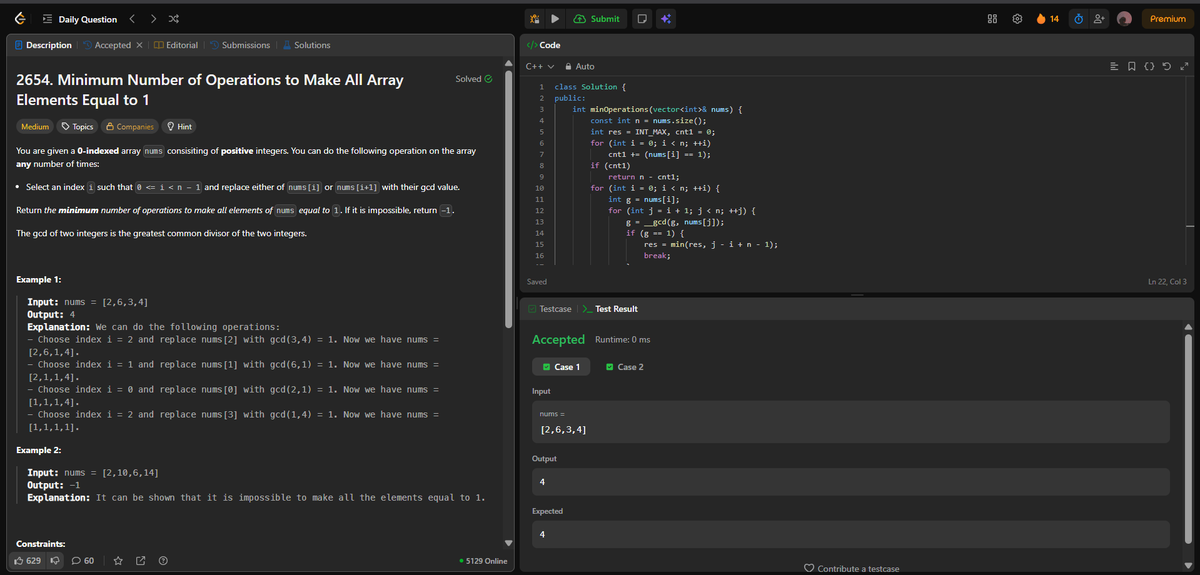Click the Solved status indicator
This screenshot has height=575, width=1200.
click(x=474, y=79)
